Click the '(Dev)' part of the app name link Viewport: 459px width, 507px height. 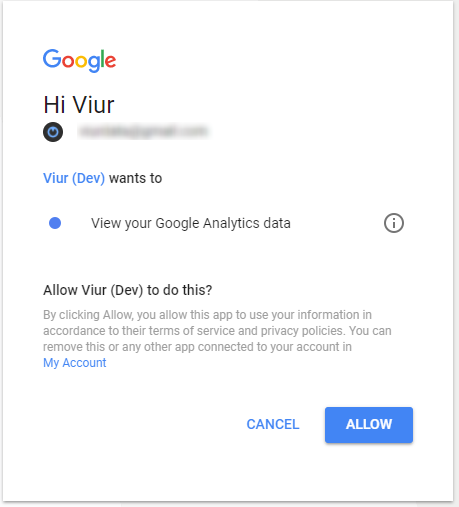click(x=88, y=178)
